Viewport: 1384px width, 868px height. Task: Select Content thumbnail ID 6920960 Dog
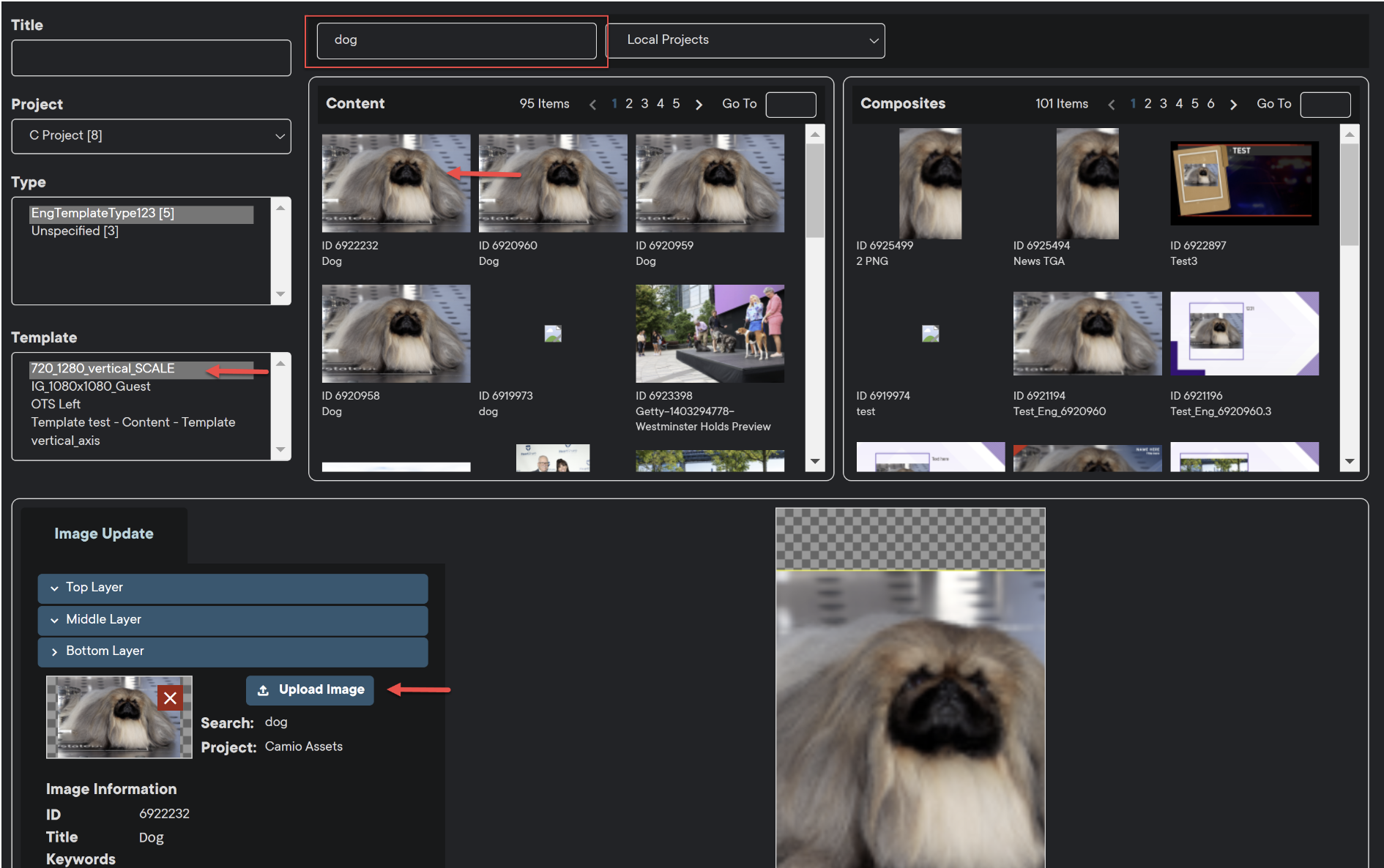click(553, 183)
